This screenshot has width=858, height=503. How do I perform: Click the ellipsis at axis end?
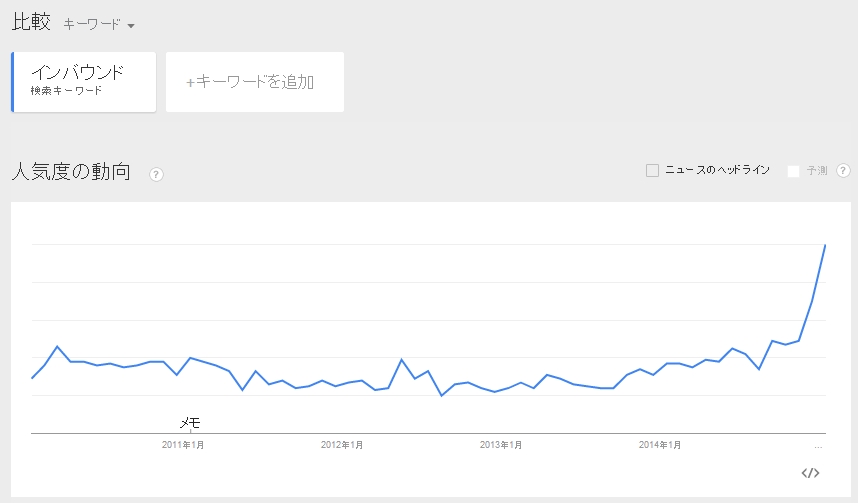[x=818, y=447]
